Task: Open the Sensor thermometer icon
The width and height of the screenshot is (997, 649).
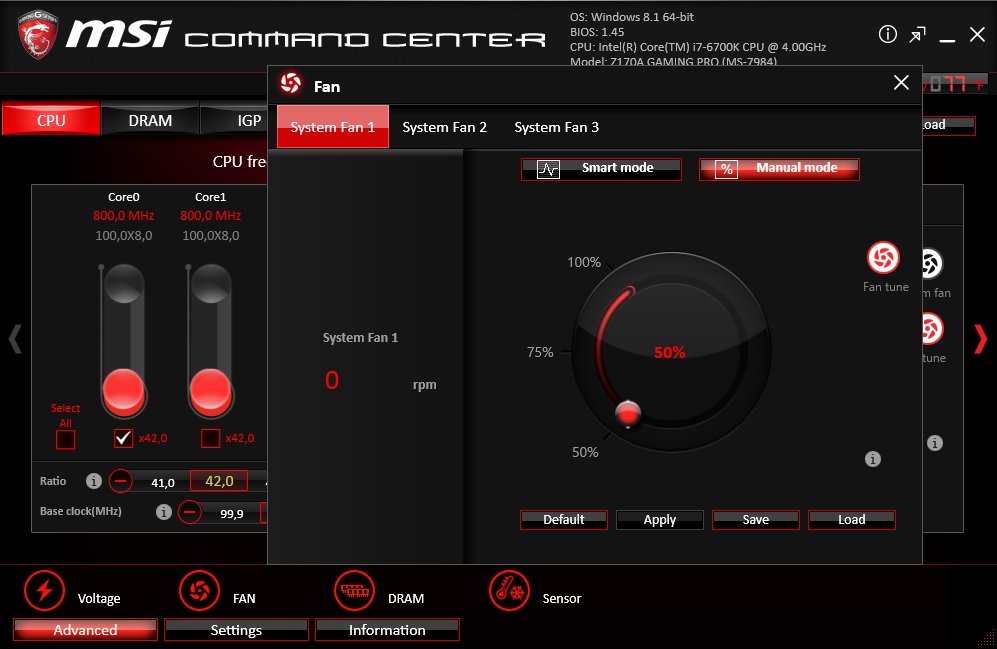Action: [509, 591]
